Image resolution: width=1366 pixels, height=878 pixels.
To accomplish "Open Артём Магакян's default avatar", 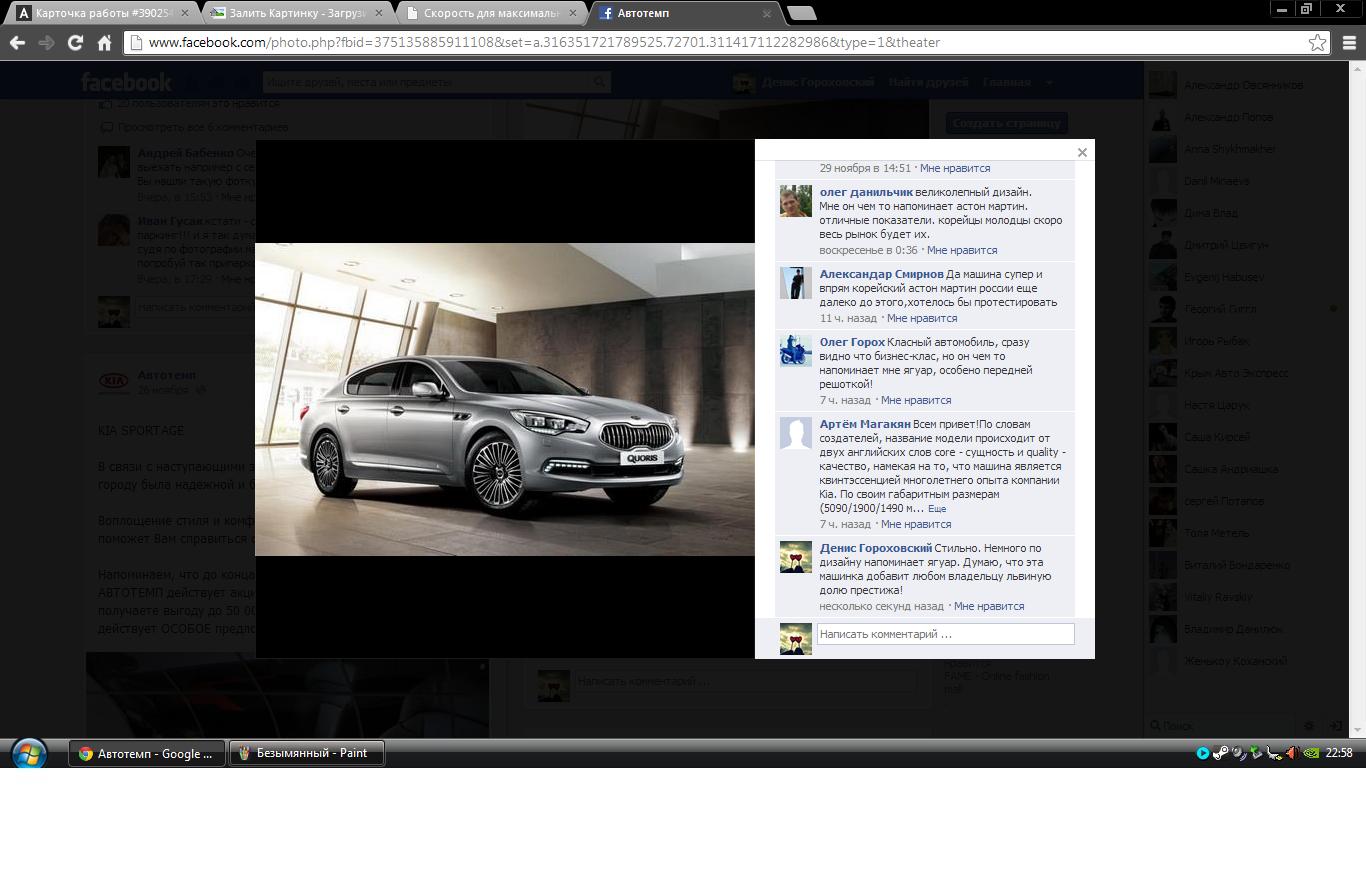I will 796,433.
